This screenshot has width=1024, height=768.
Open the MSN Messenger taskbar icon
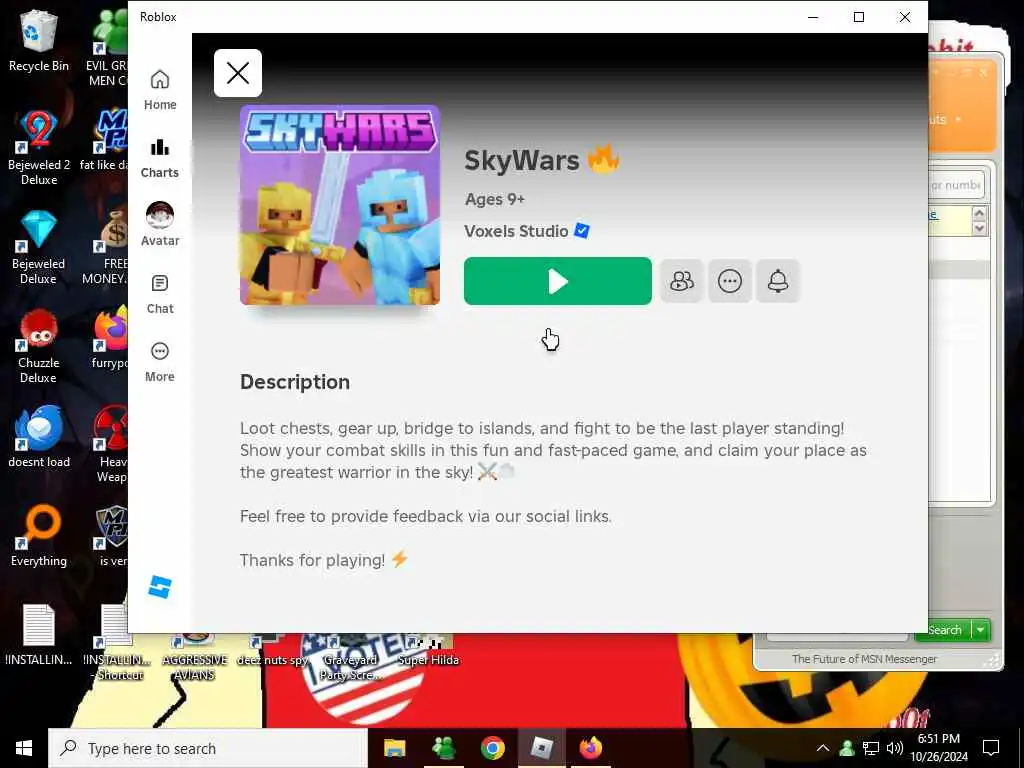(443, 748)
